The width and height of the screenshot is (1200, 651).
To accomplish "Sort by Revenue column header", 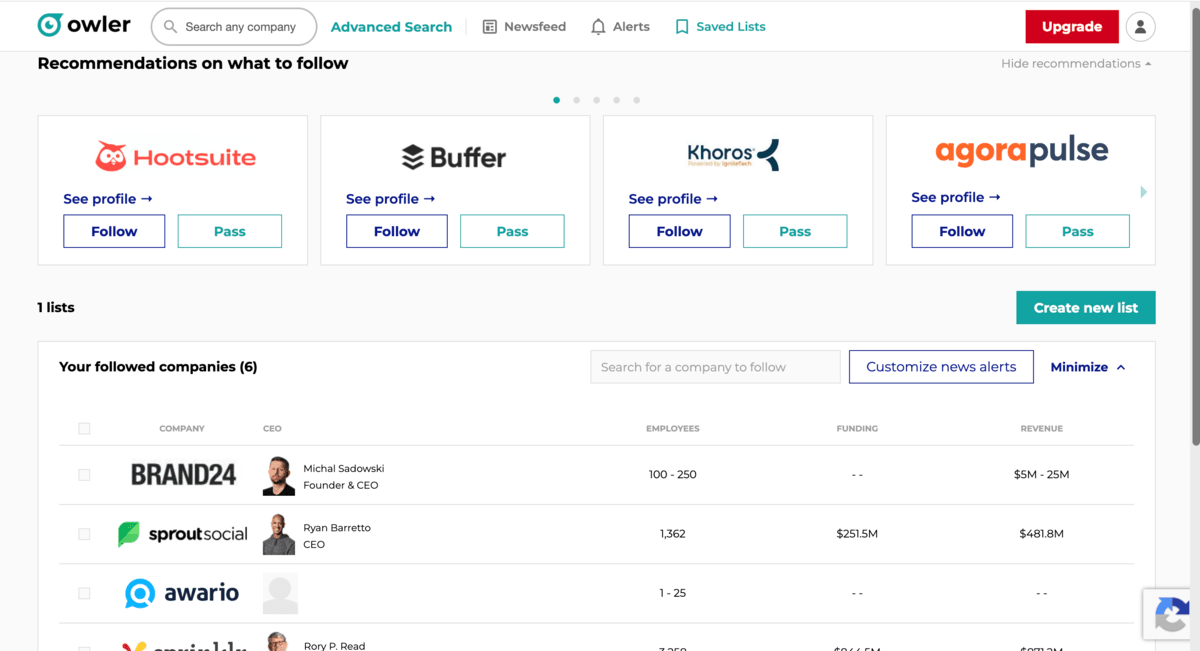I will [1041, 428].
